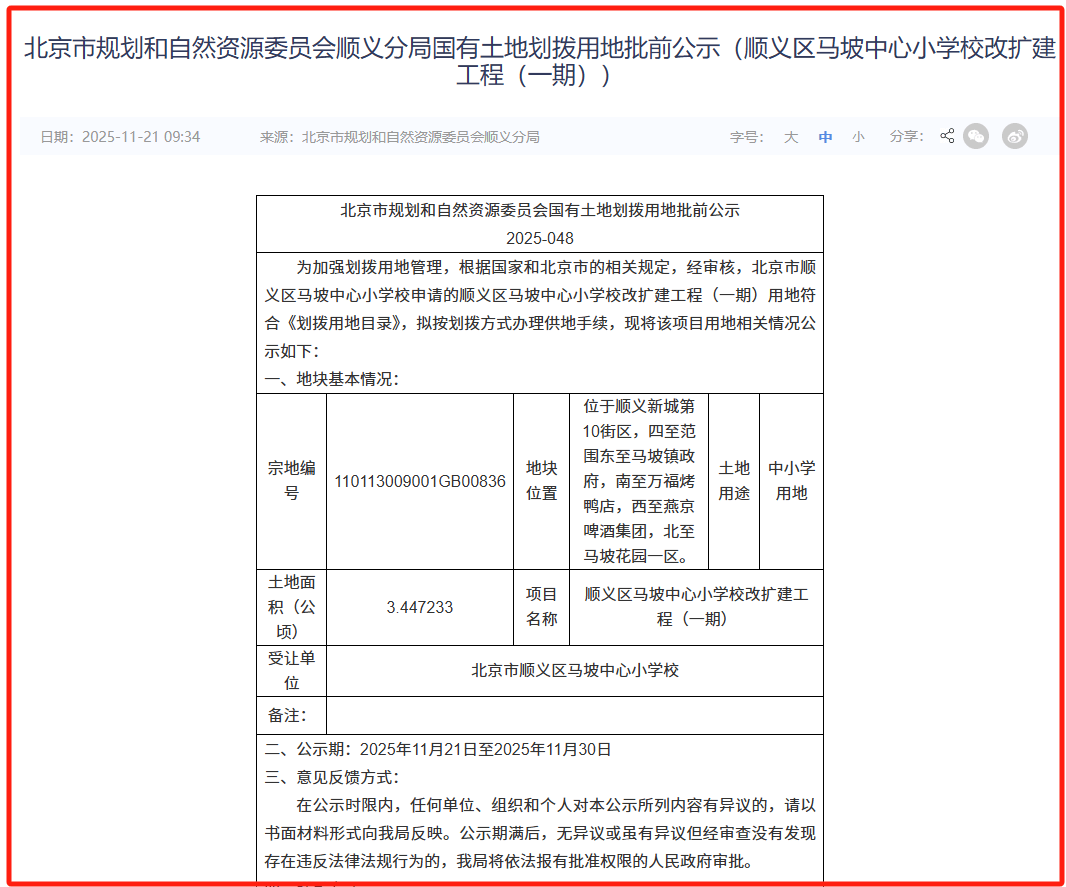Screen dimensions: 1066x887
Task: Set font size to large (大)
Action: pos(791,137)
